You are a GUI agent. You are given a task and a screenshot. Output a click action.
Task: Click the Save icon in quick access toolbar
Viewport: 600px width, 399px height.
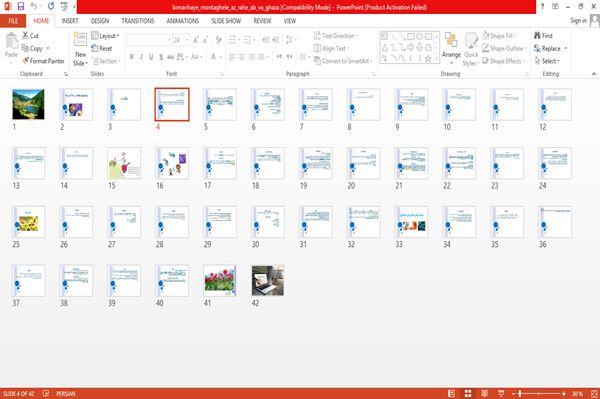pyautogui.click(x=21, y=6)
